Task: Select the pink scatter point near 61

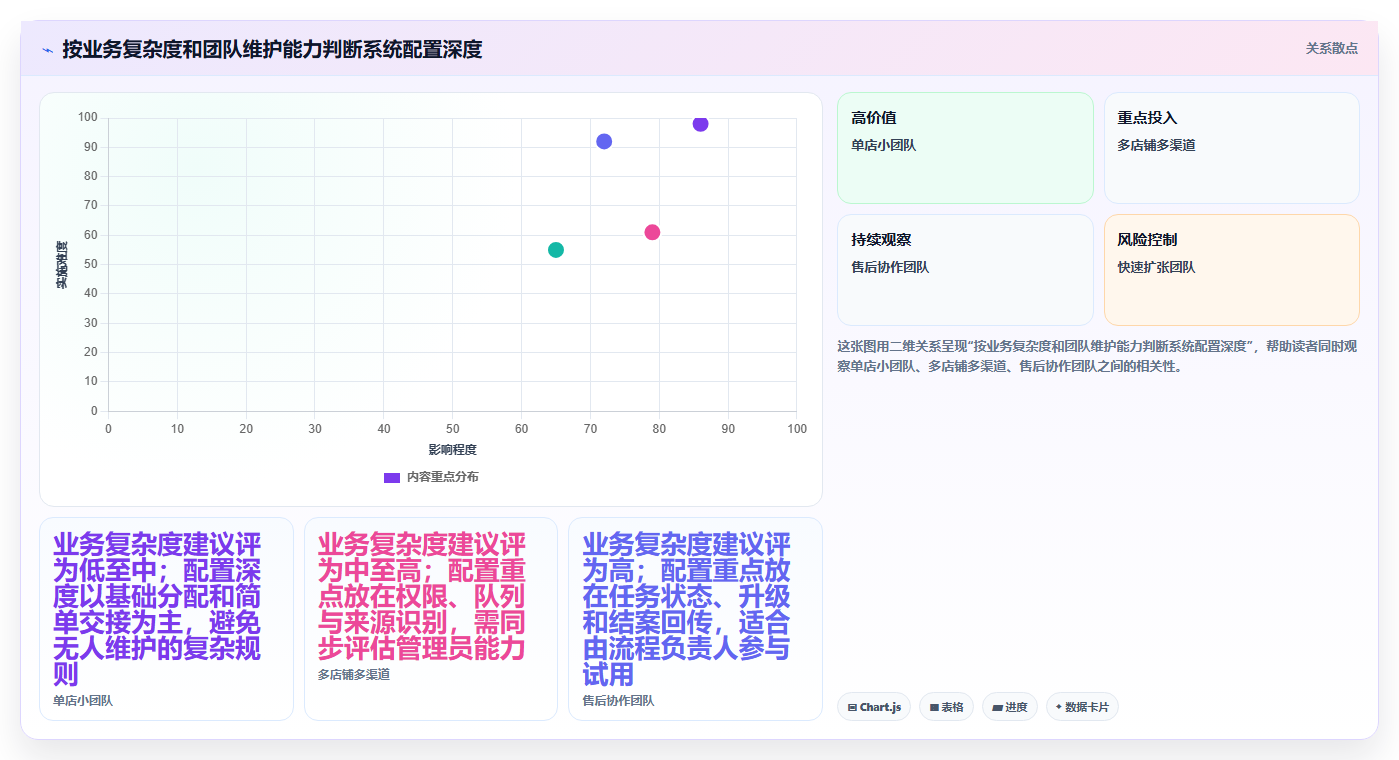Action: click(x=652, y=232)
